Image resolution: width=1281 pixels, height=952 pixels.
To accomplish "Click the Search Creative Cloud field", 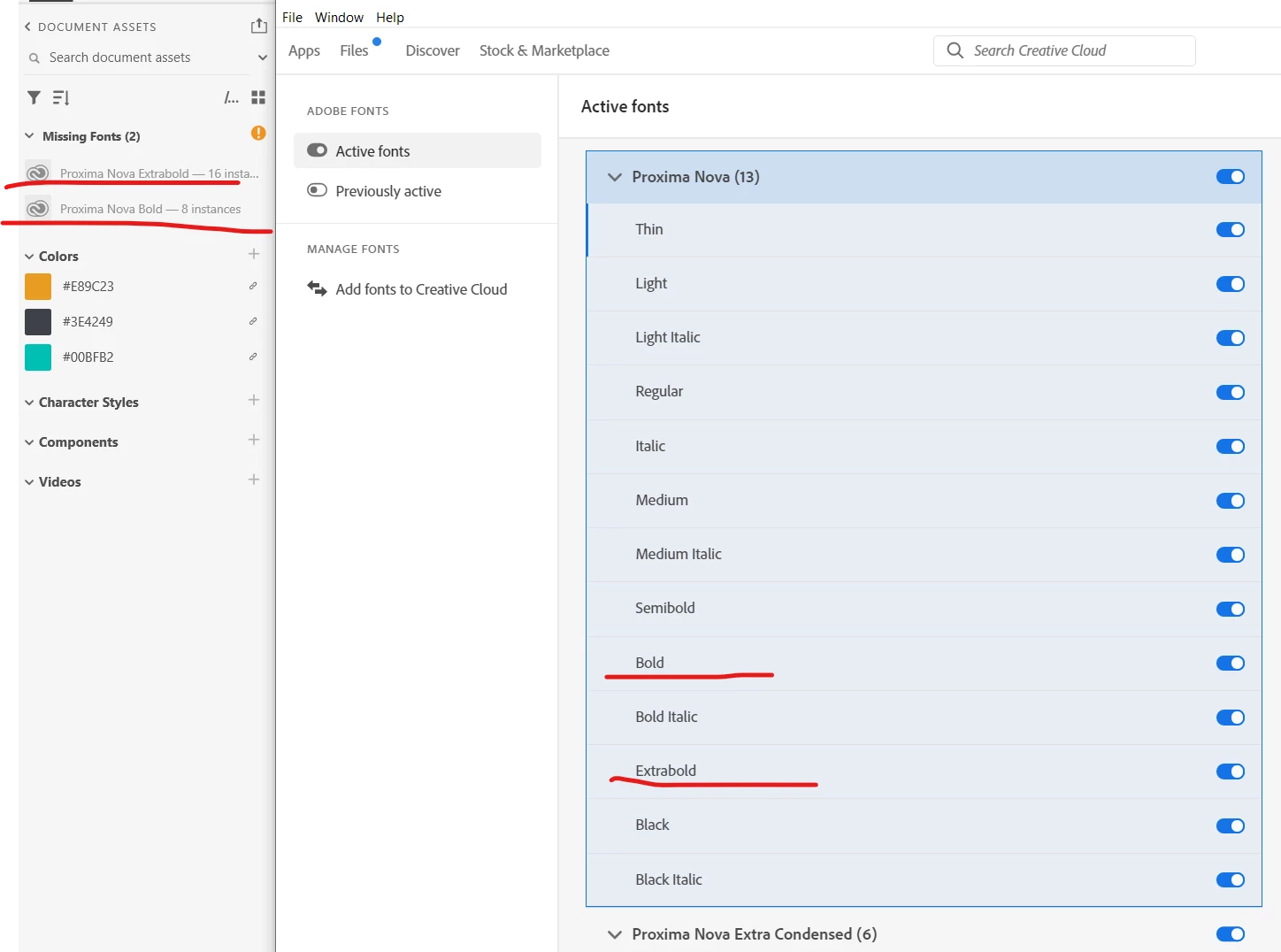I will click(1064, 50).
